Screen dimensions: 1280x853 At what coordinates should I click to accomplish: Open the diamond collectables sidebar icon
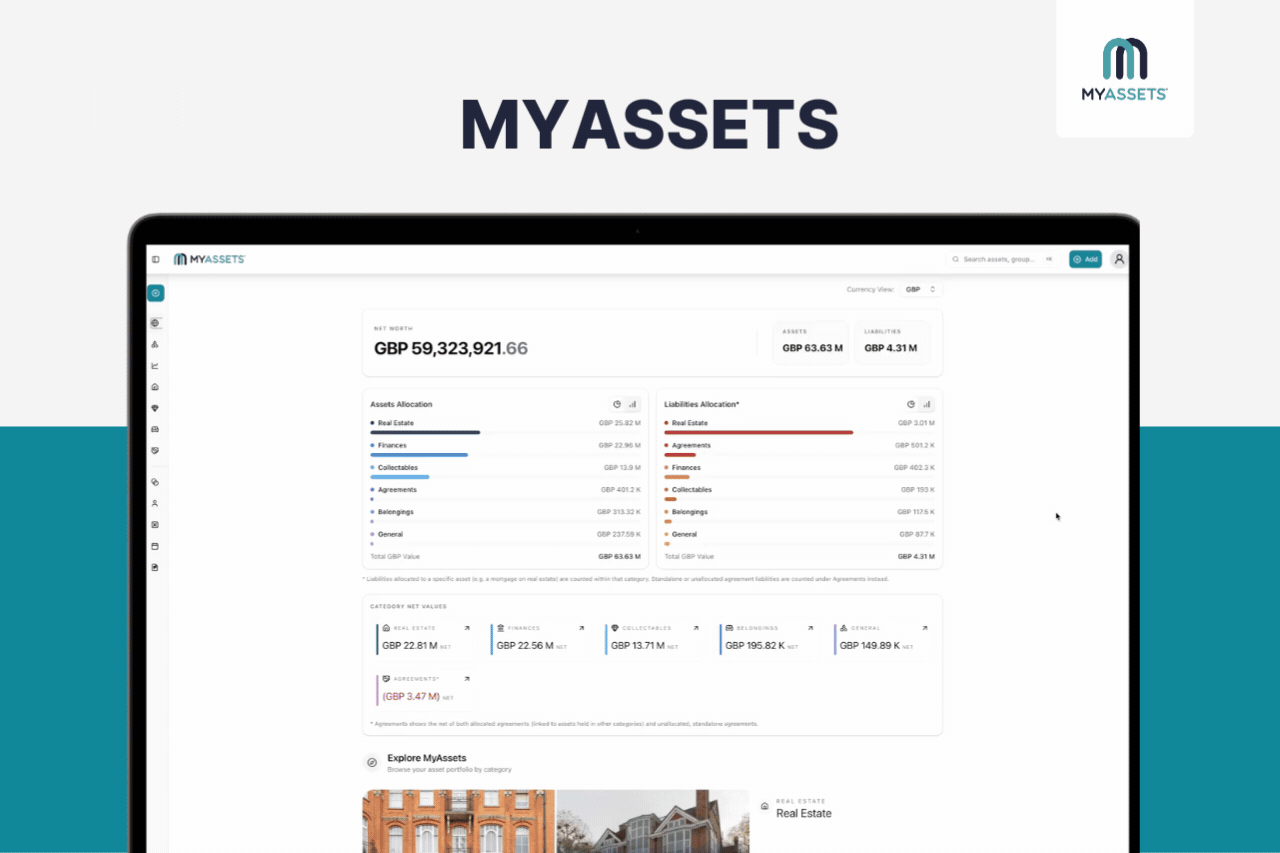point(155,408)
